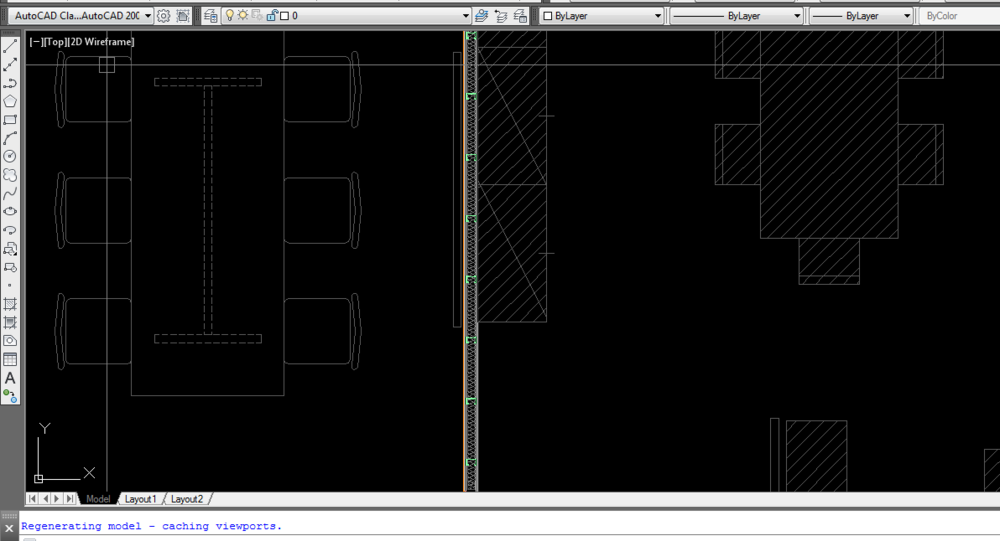This screenshot has height=541, width=1000.
Task: Insert a Table from draw toolbar
Action: tap(10, 359)
